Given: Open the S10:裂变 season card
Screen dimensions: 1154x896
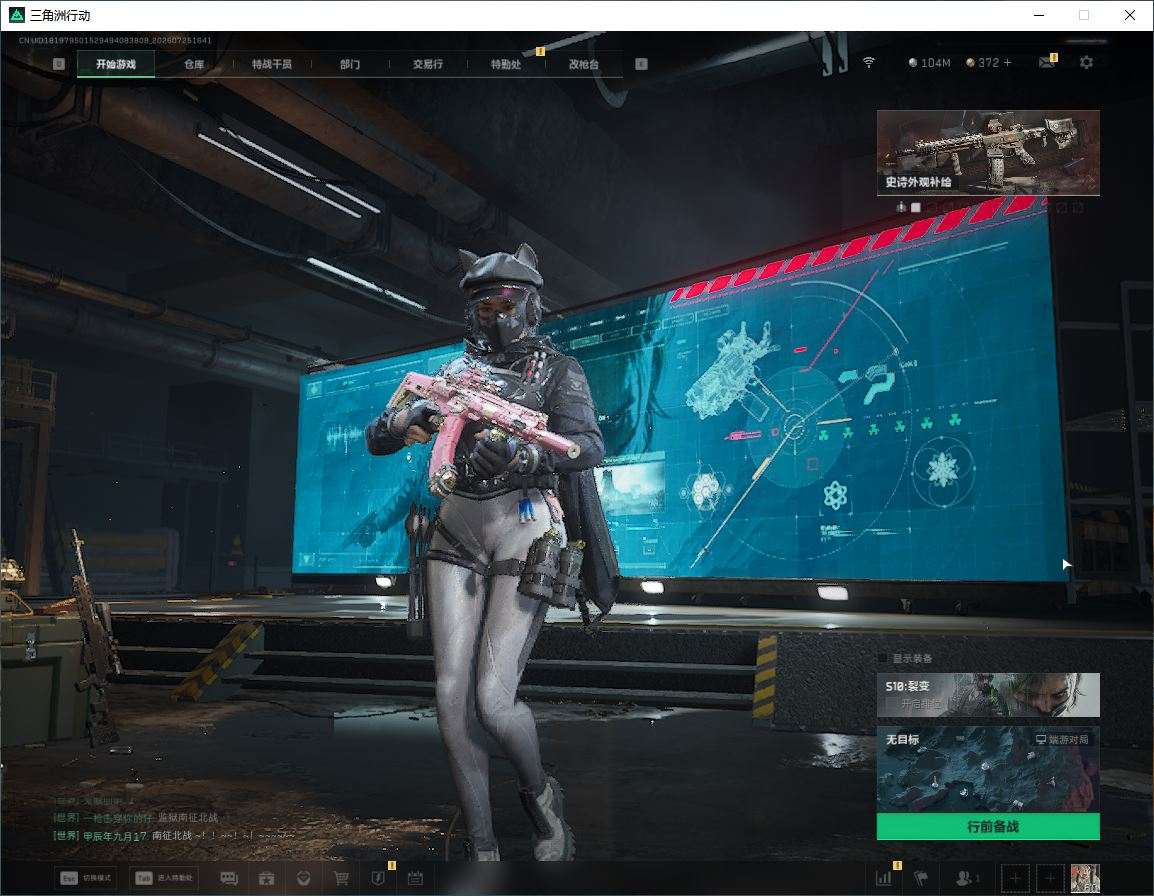Looking at the screenshot, I should [988, 694].
